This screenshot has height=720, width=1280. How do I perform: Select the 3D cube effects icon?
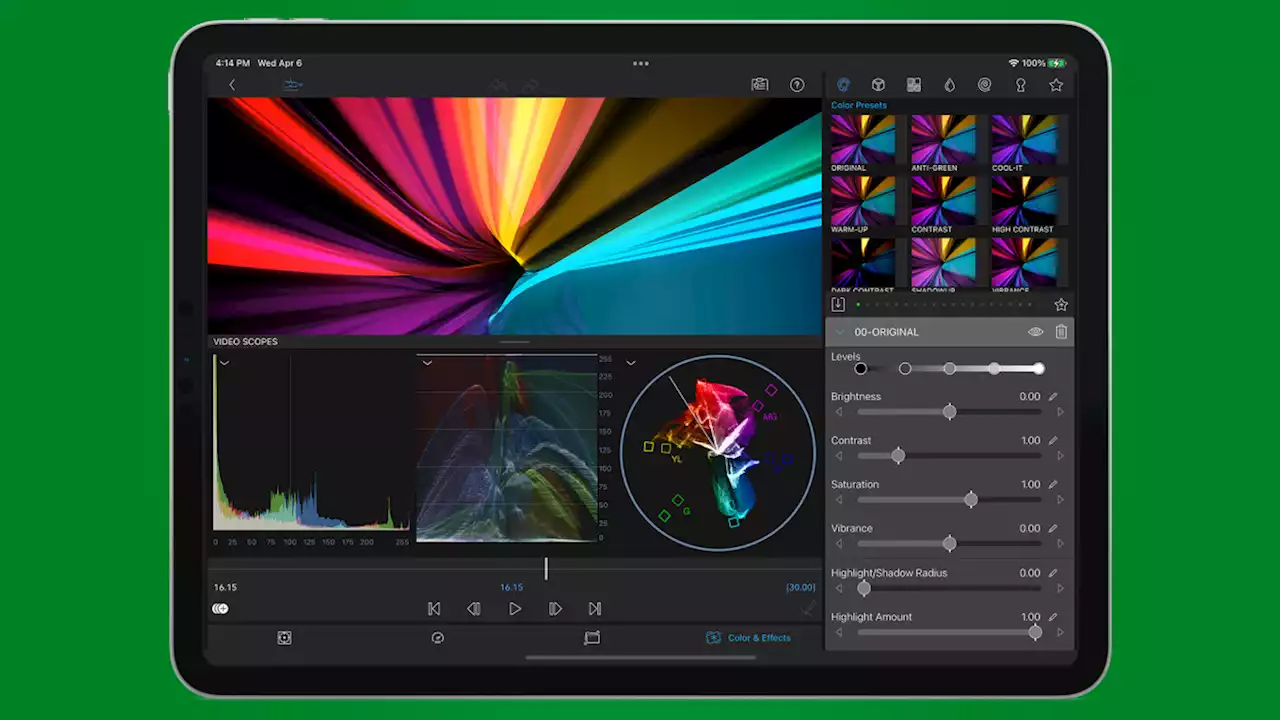878,85
